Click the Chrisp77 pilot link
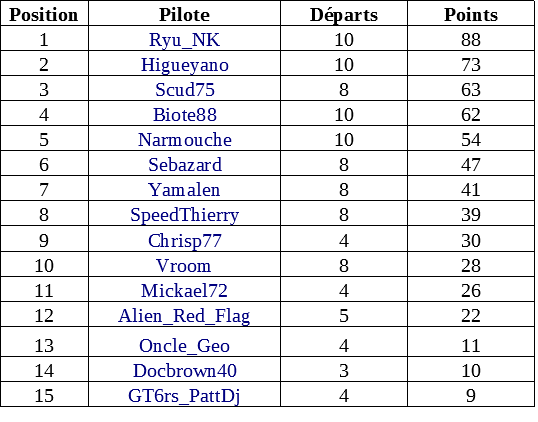The height and width of the screenshot is (422, 538). tap(185, 241)
